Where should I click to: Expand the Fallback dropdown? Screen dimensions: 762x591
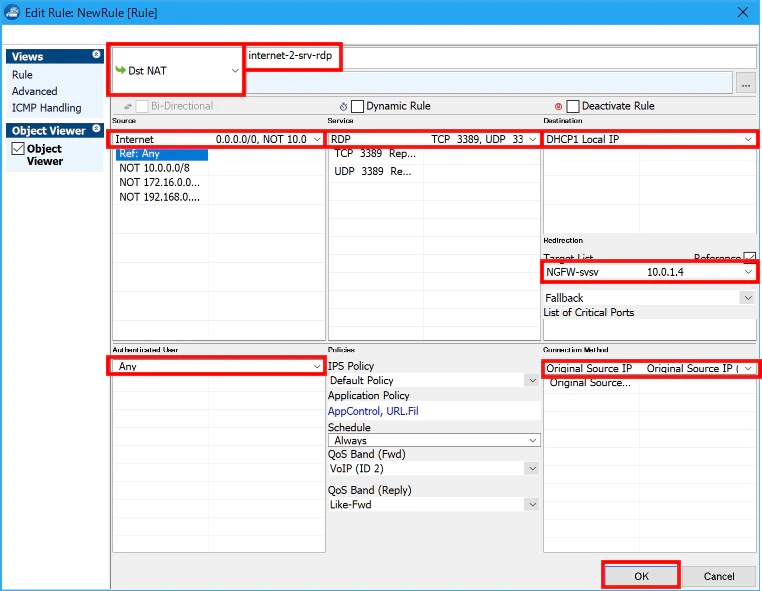(748, 297)
